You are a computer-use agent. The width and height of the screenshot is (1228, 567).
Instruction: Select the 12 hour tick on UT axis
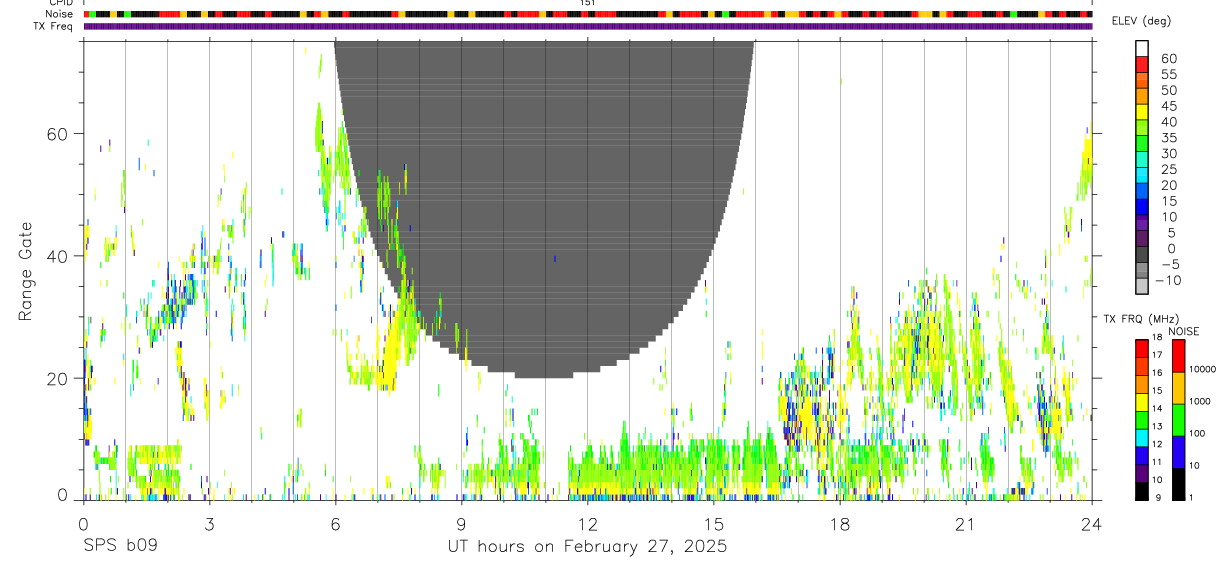click(587, 524)
